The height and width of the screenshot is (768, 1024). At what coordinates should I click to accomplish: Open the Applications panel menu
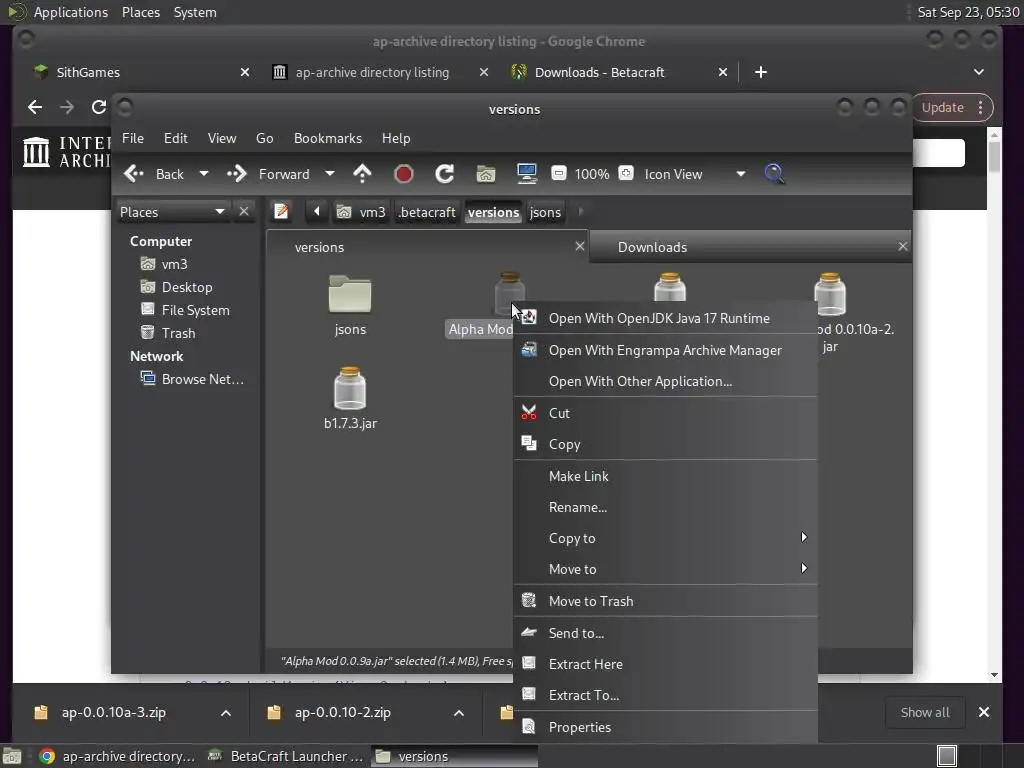point(71,12)
